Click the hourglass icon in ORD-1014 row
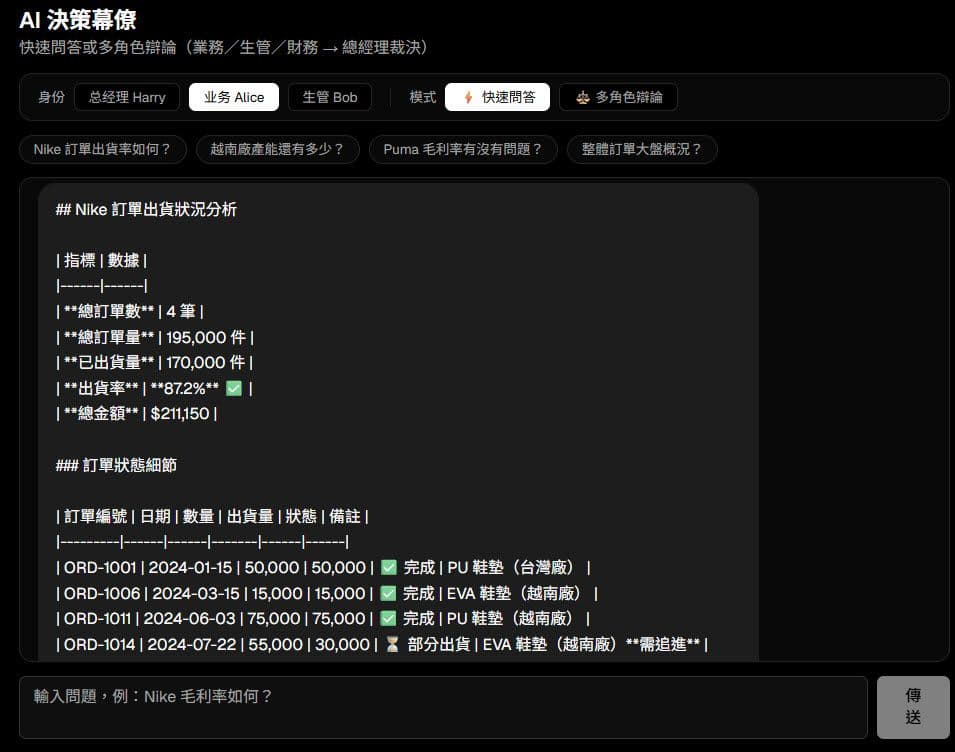The width and height of the screenshot is (955, 752). pos(392,644)
